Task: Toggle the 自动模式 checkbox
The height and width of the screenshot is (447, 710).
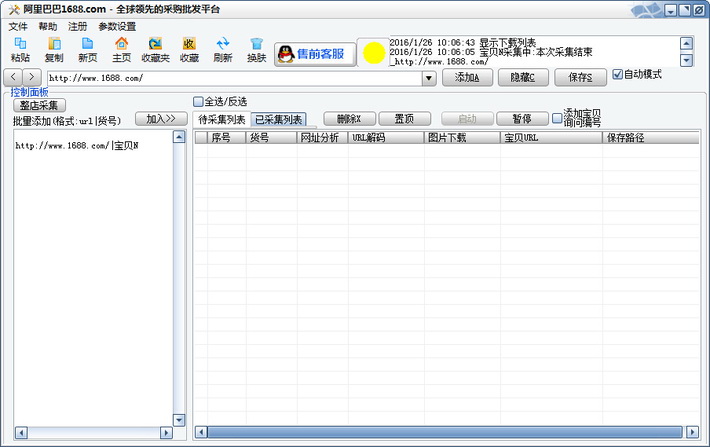Action: coord(618,74)
